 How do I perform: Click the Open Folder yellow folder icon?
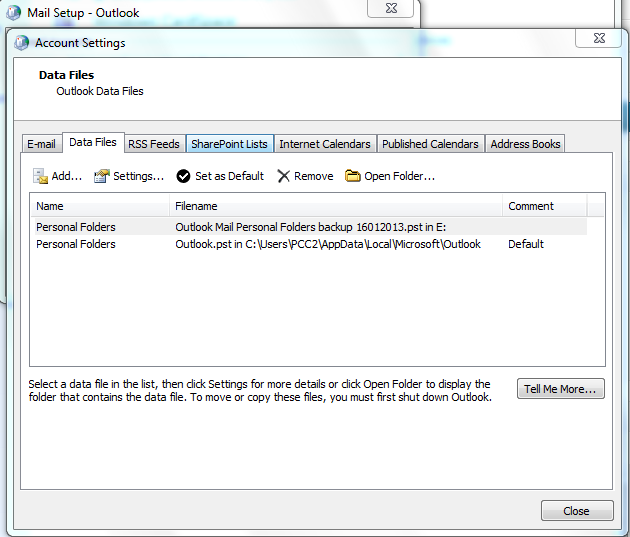353,176
